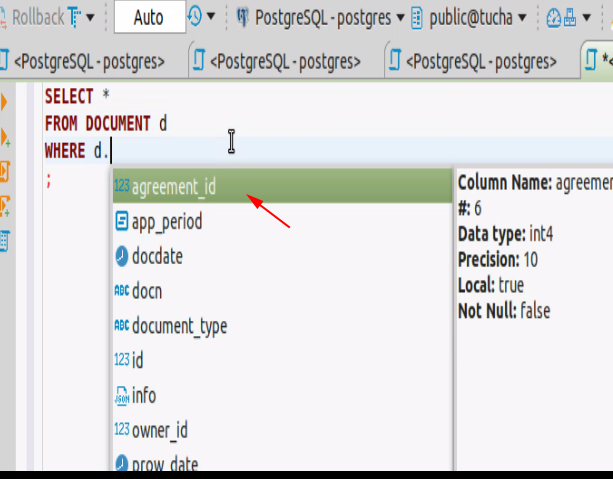Click the Not Null: false info line
This screenshot has width=613, height=479.
pyautogui.click(x=504, y=311)
